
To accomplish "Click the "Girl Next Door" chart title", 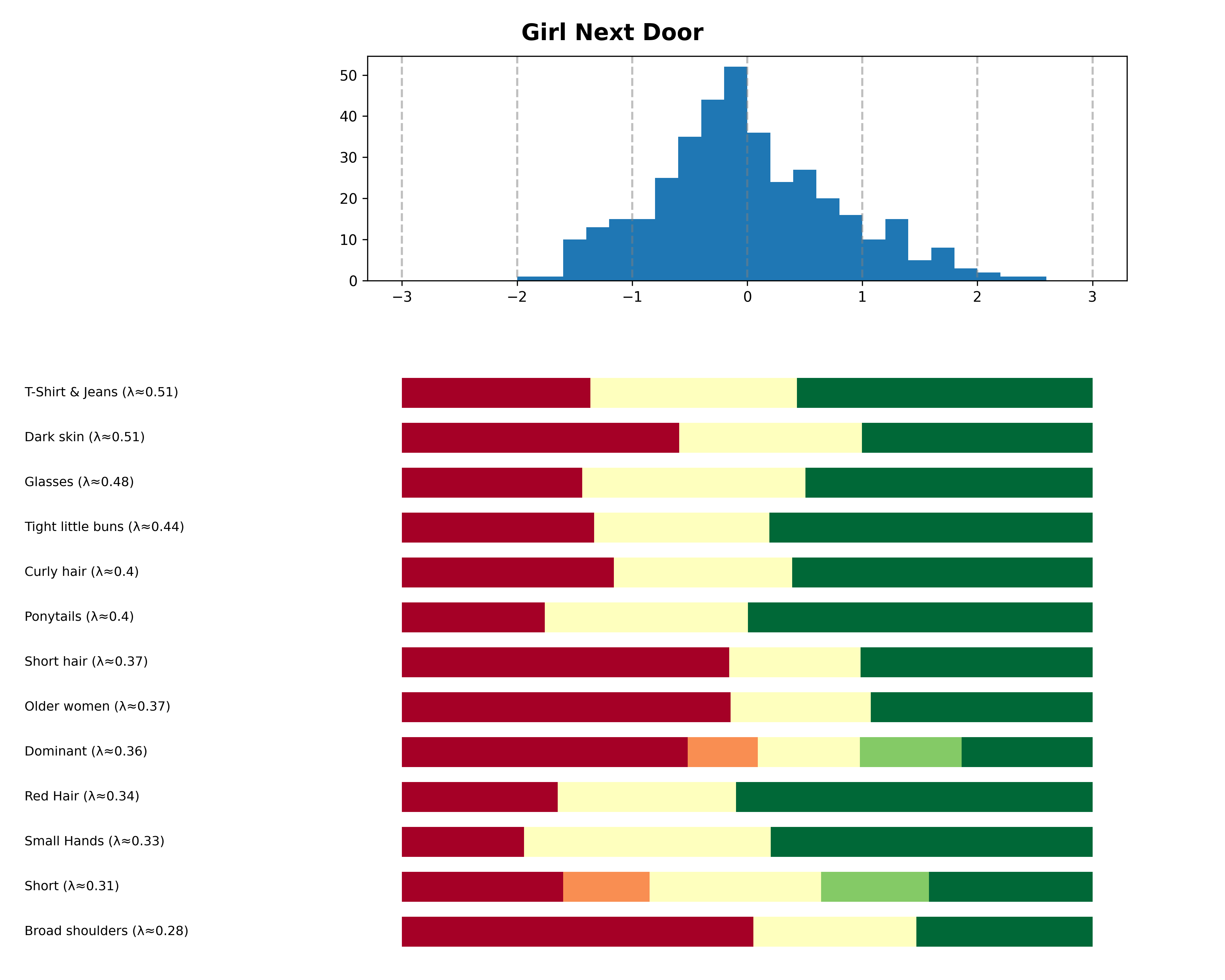I will coord(612,32).
